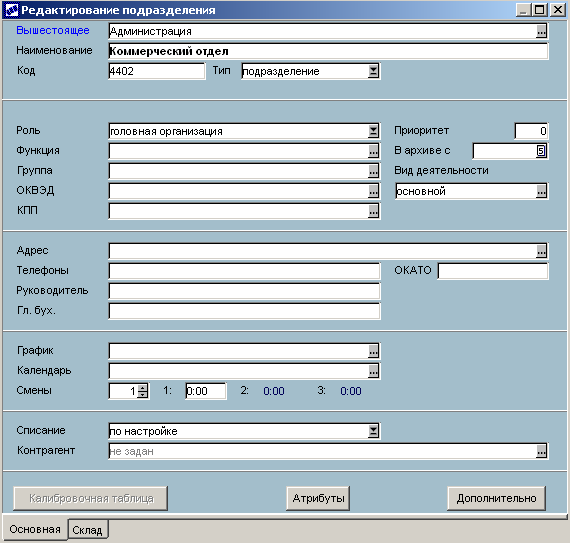Open the Календарь ellipsis lookup button
The width and height of the screenshot is (570, 543).
click(x=373, y=371)
